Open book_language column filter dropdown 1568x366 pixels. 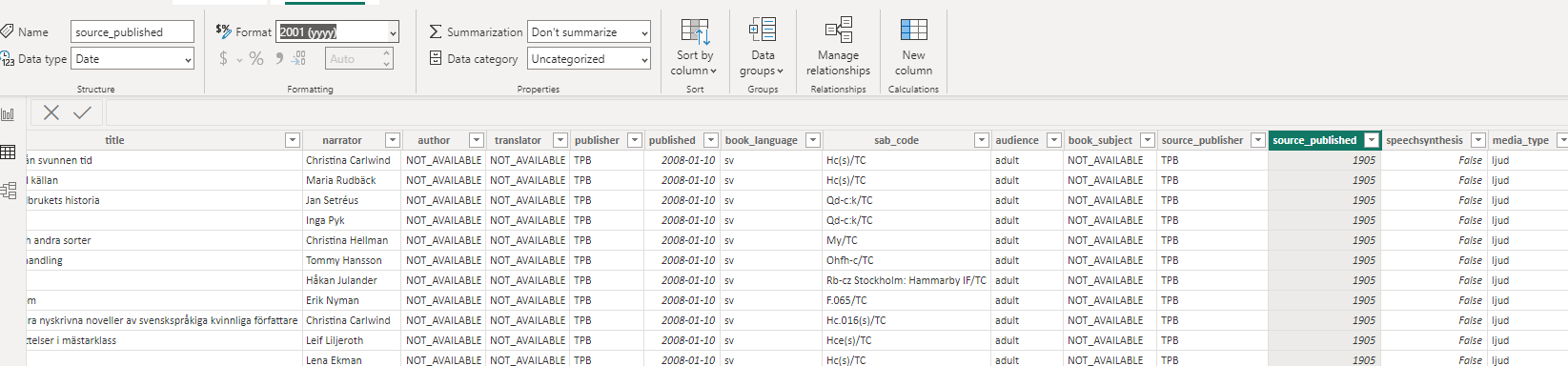click(x=813, y=140)
